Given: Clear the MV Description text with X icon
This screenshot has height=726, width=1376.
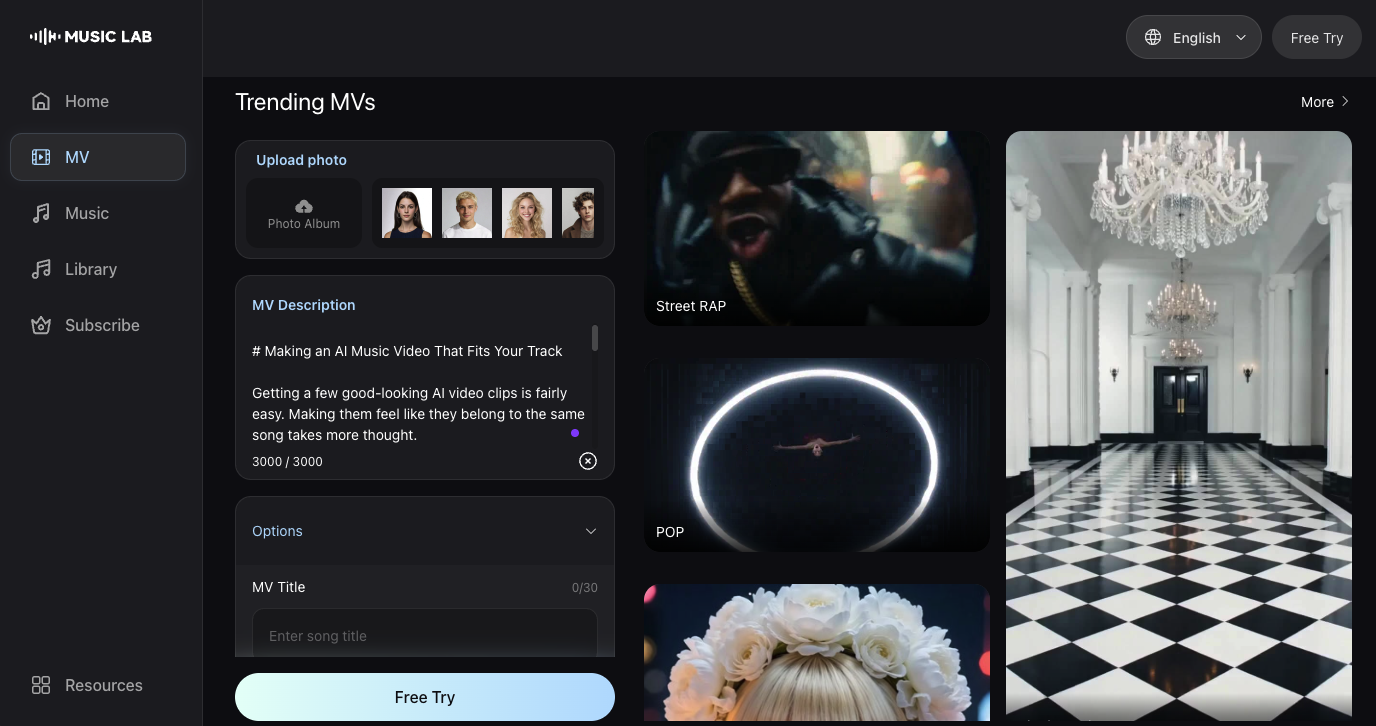Looking at the screenshot, I should pyautogui.click(x=588, y=461).
